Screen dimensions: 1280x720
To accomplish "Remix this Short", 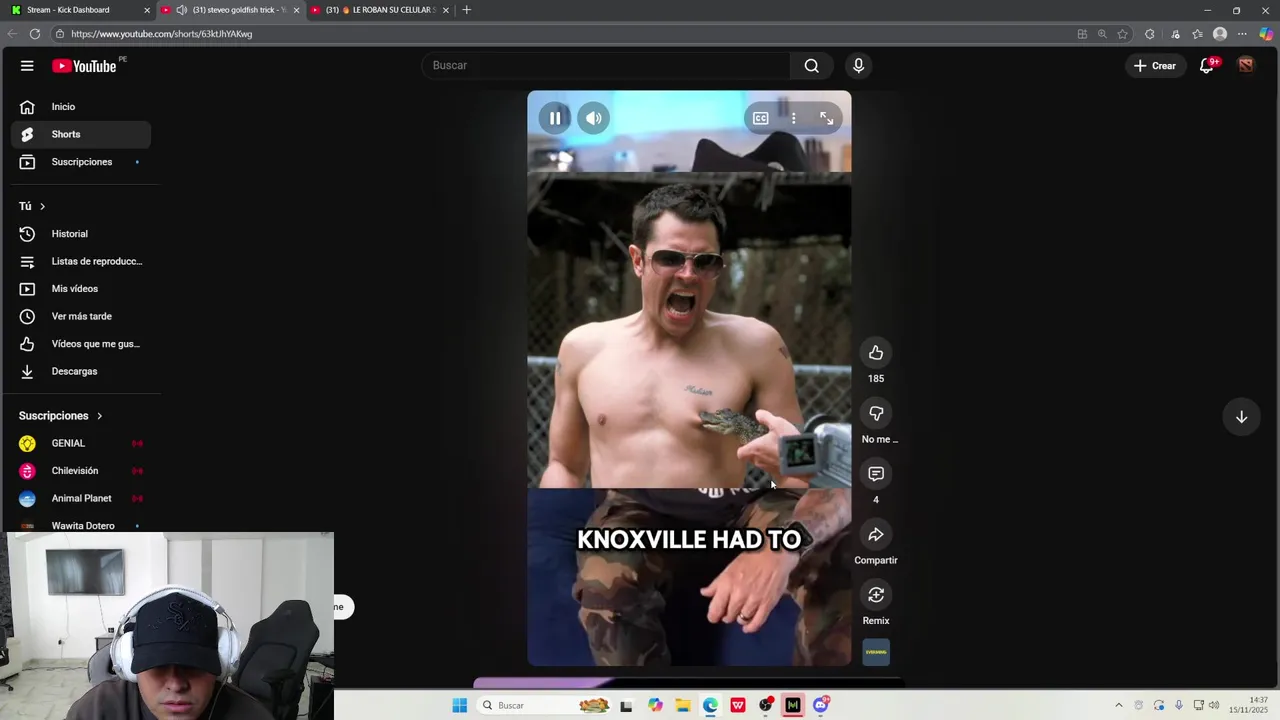I will pyautogui.click(x=876, y=595).
